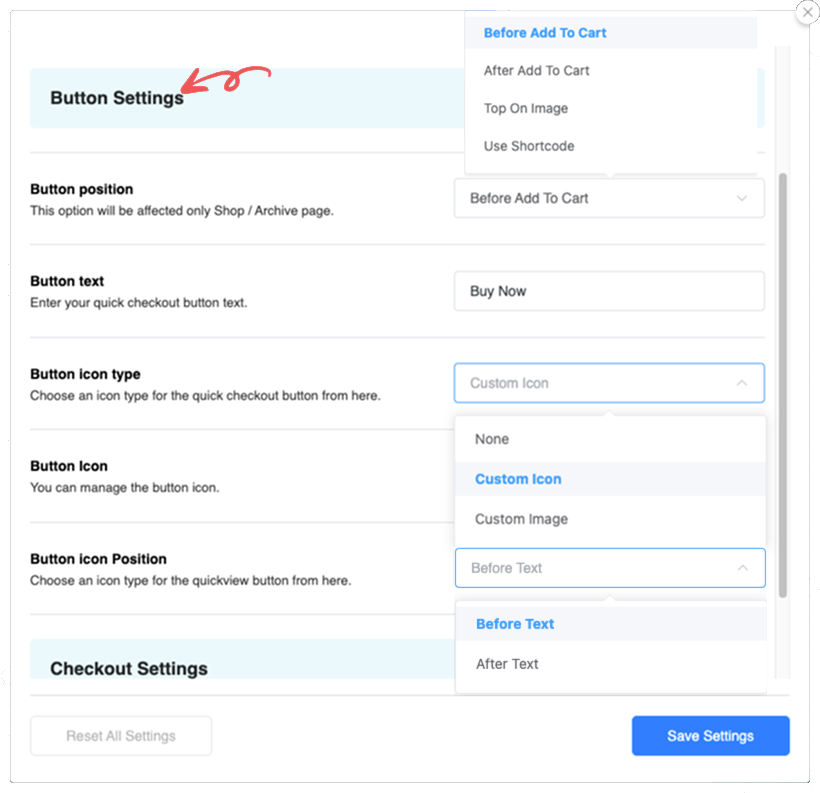820x793 pixels.
Task: Collapse the Button icon type dropdown
Action: pyautogui.click(x=609, y=383)
